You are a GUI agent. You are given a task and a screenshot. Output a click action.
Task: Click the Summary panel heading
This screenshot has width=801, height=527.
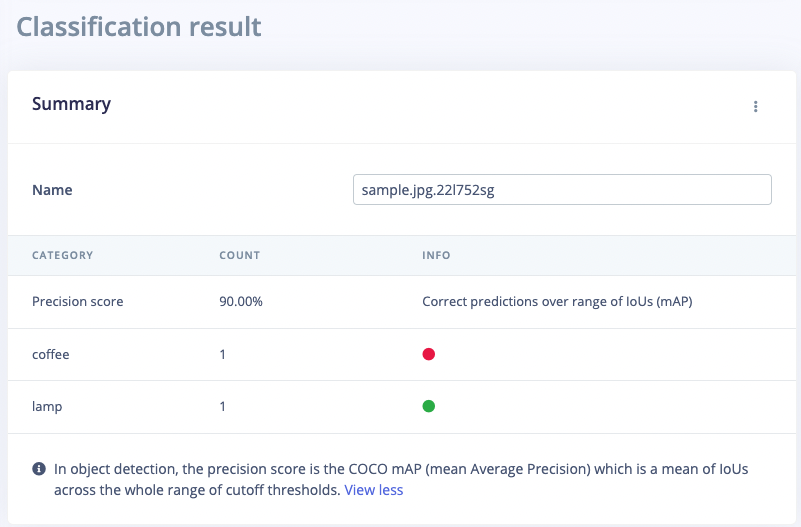tap(71, 104)
